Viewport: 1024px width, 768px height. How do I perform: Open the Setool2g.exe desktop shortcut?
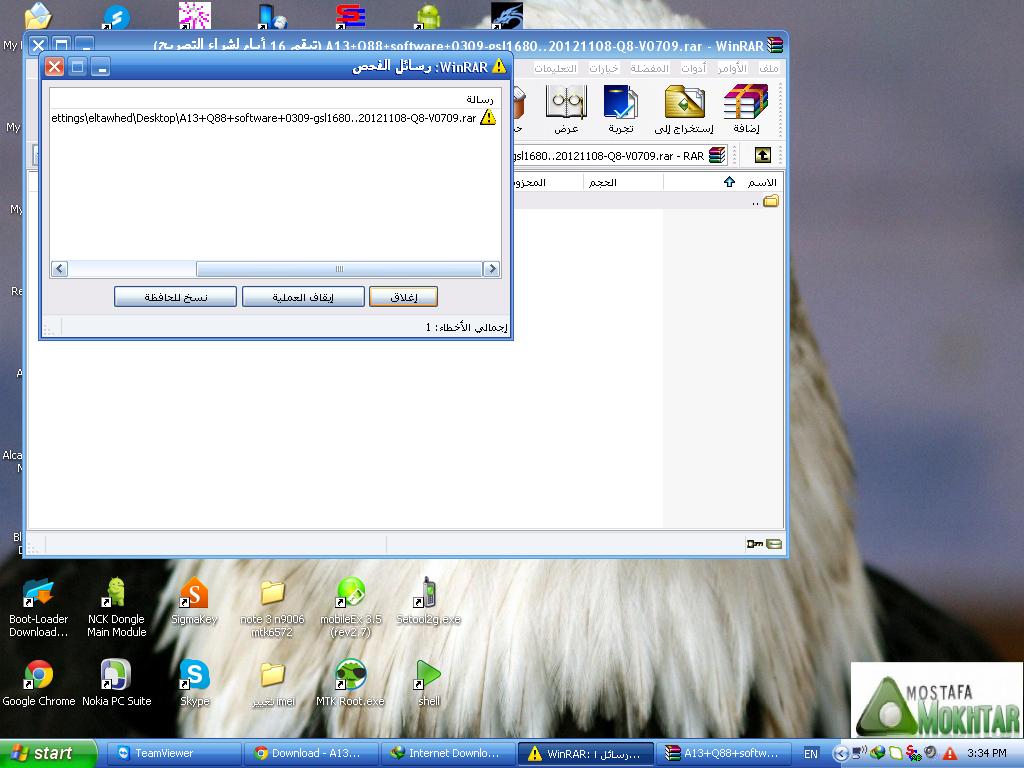click(428, 602)
